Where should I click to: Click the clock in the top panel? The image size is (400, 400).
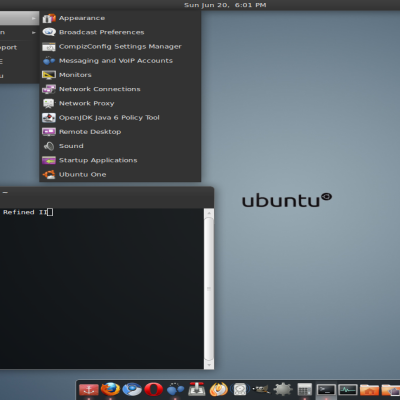coord(225,5)
